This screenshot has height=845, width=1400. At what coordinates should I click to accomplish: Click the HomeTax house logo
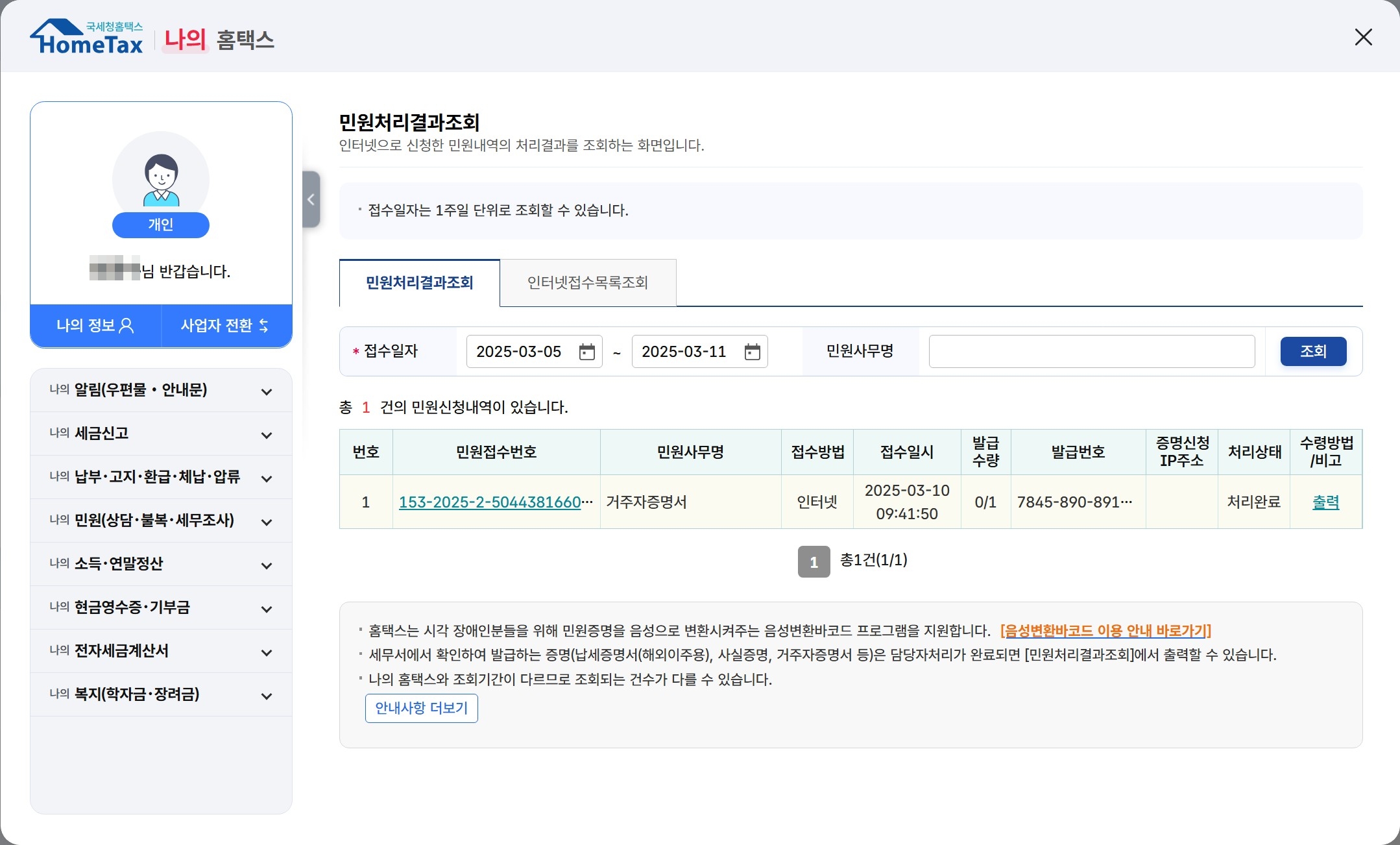(x=86, y=38)
